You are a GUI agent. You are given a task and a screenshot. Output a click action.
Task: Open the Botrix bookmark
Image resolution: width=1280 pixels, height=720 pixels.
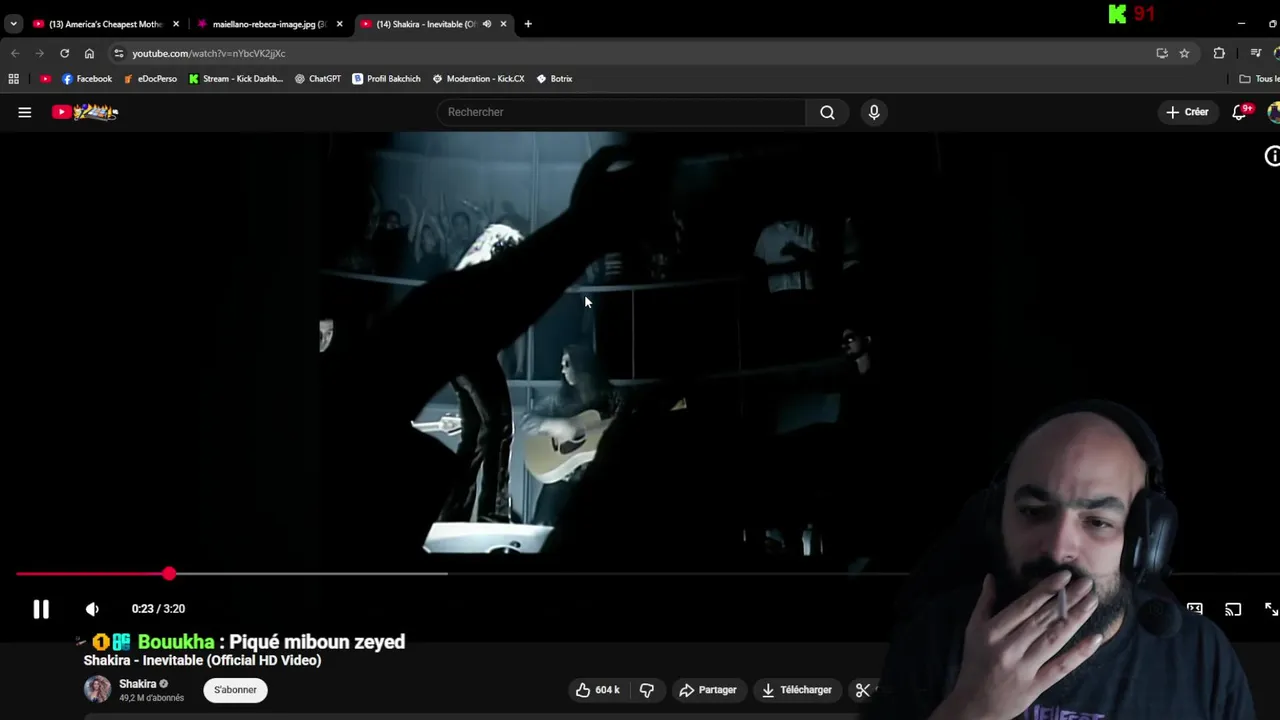pos(554,79)
